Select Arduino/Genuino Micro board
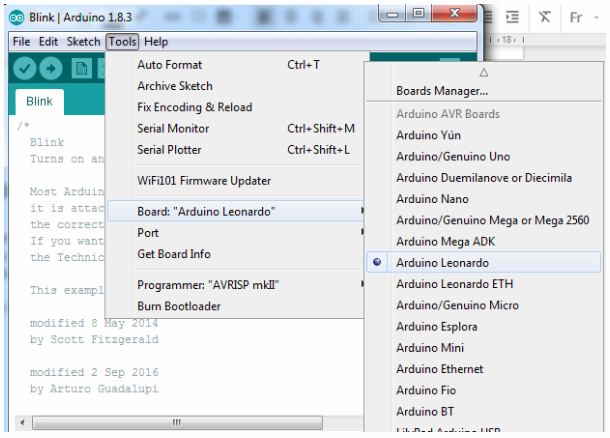The width and height of the screenshot is (610, 438). tap(484, 305)
